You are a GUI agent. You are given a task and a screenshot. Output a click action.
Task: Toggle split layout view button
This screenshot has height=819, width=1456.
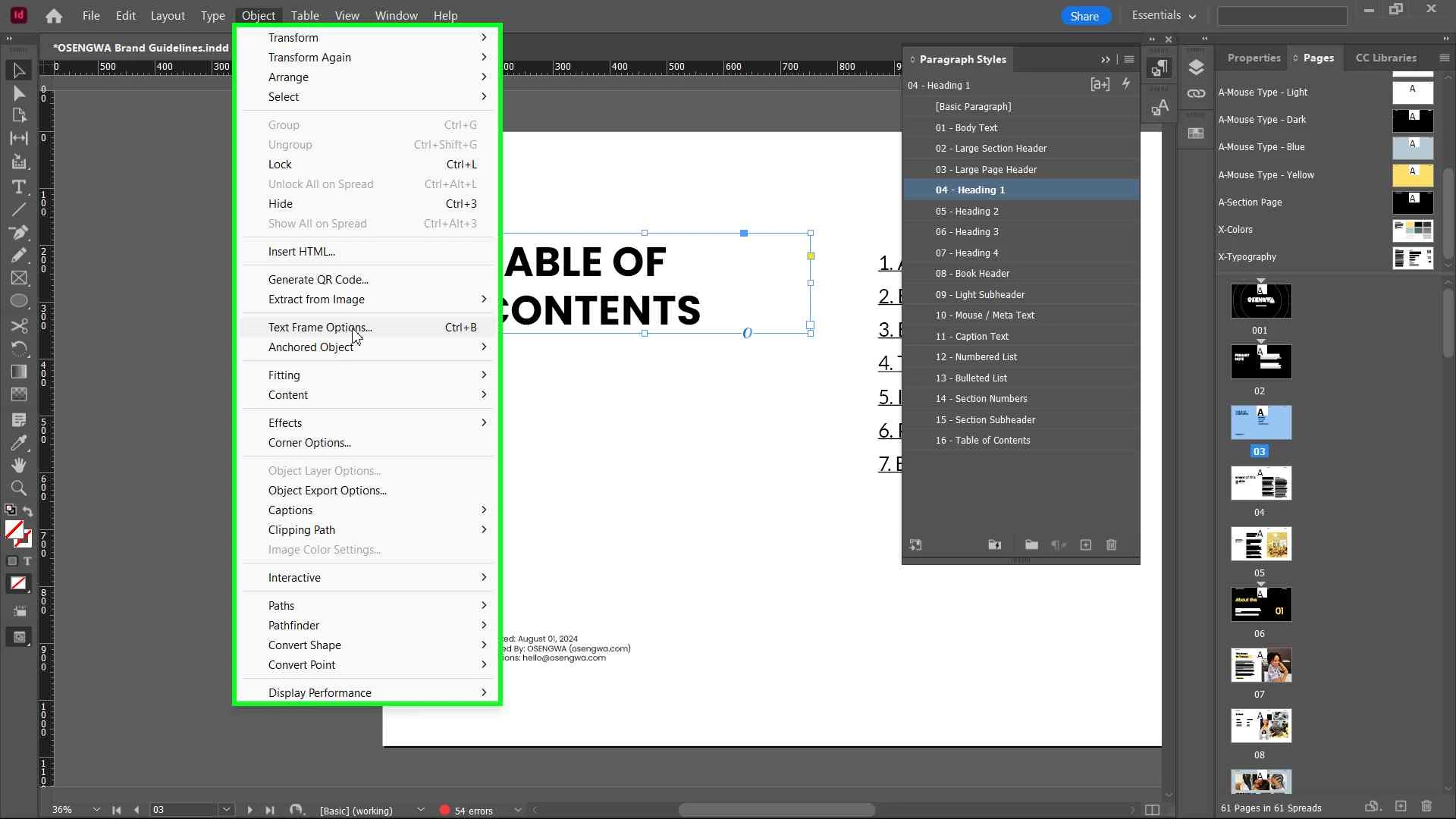(x=1152, y=810)
